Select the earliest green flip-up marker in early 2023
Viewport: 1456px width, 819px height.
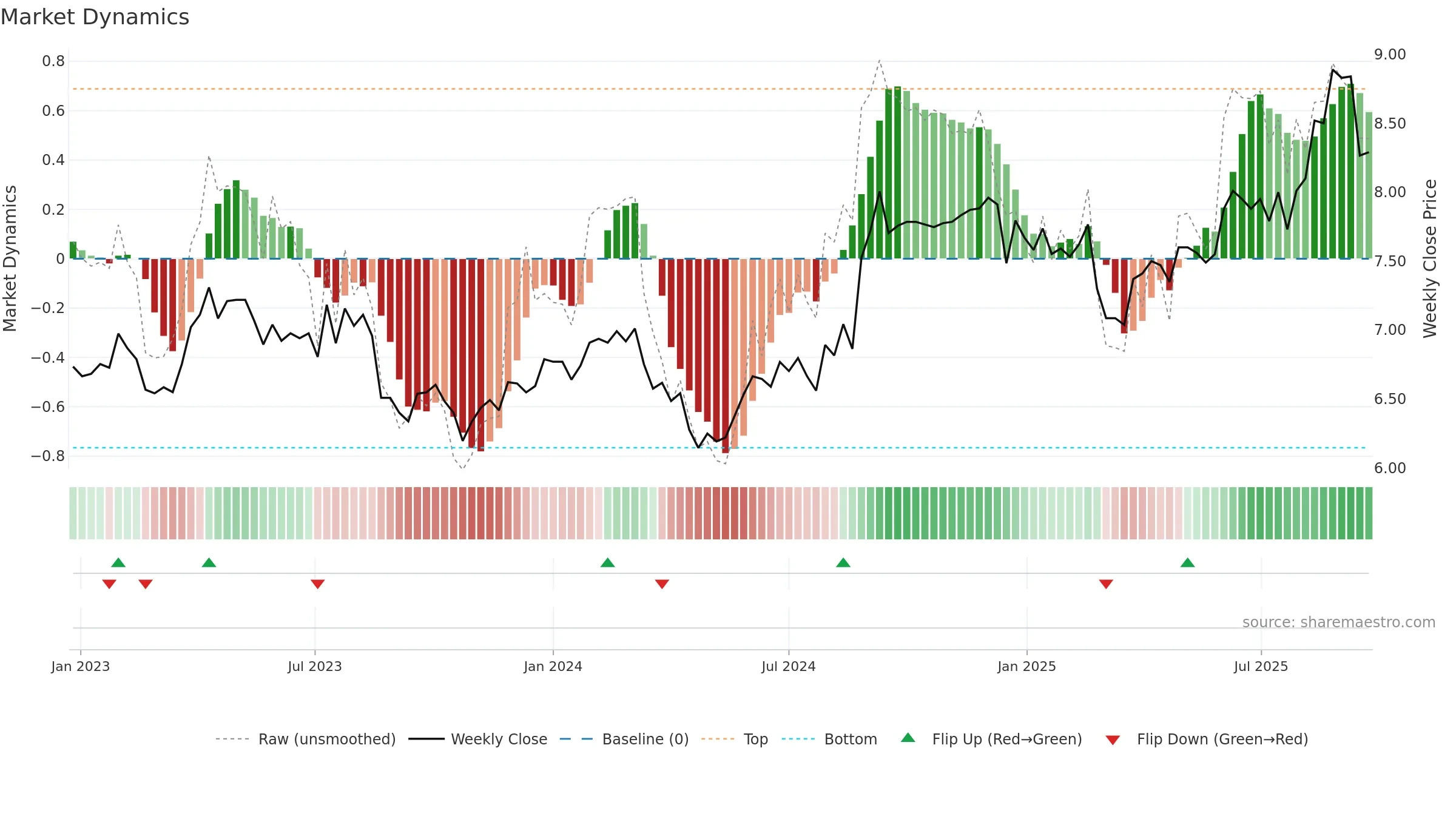118,562
